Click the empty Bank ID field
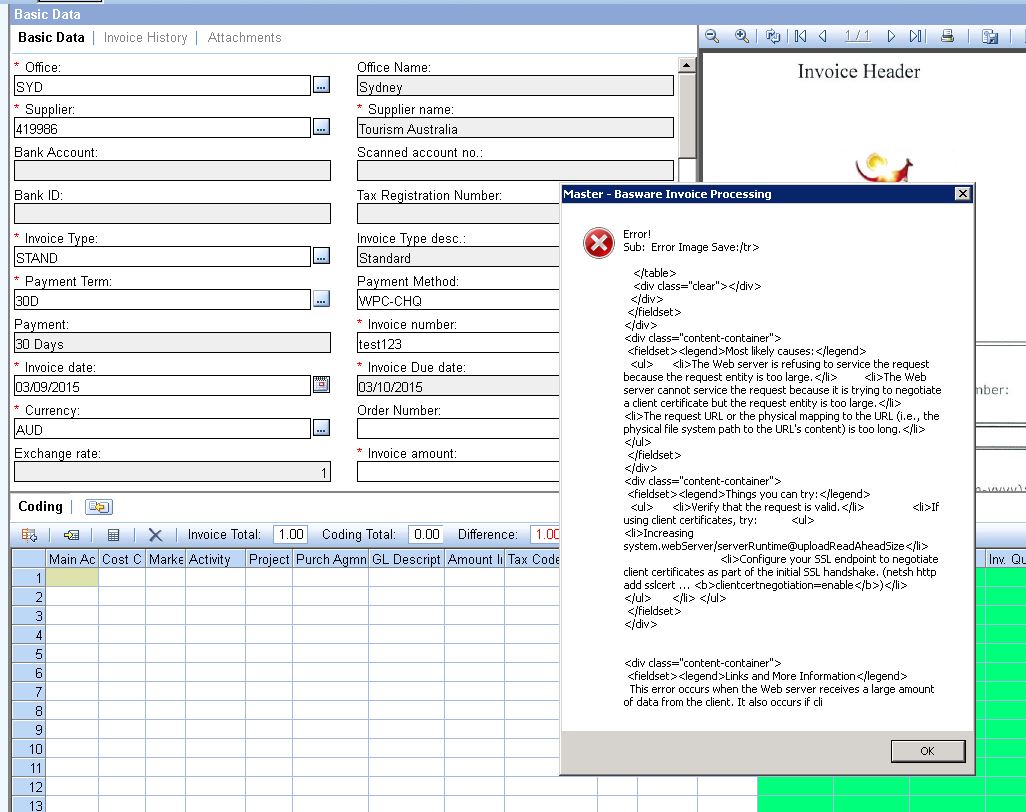 click(x=172, y=214)
